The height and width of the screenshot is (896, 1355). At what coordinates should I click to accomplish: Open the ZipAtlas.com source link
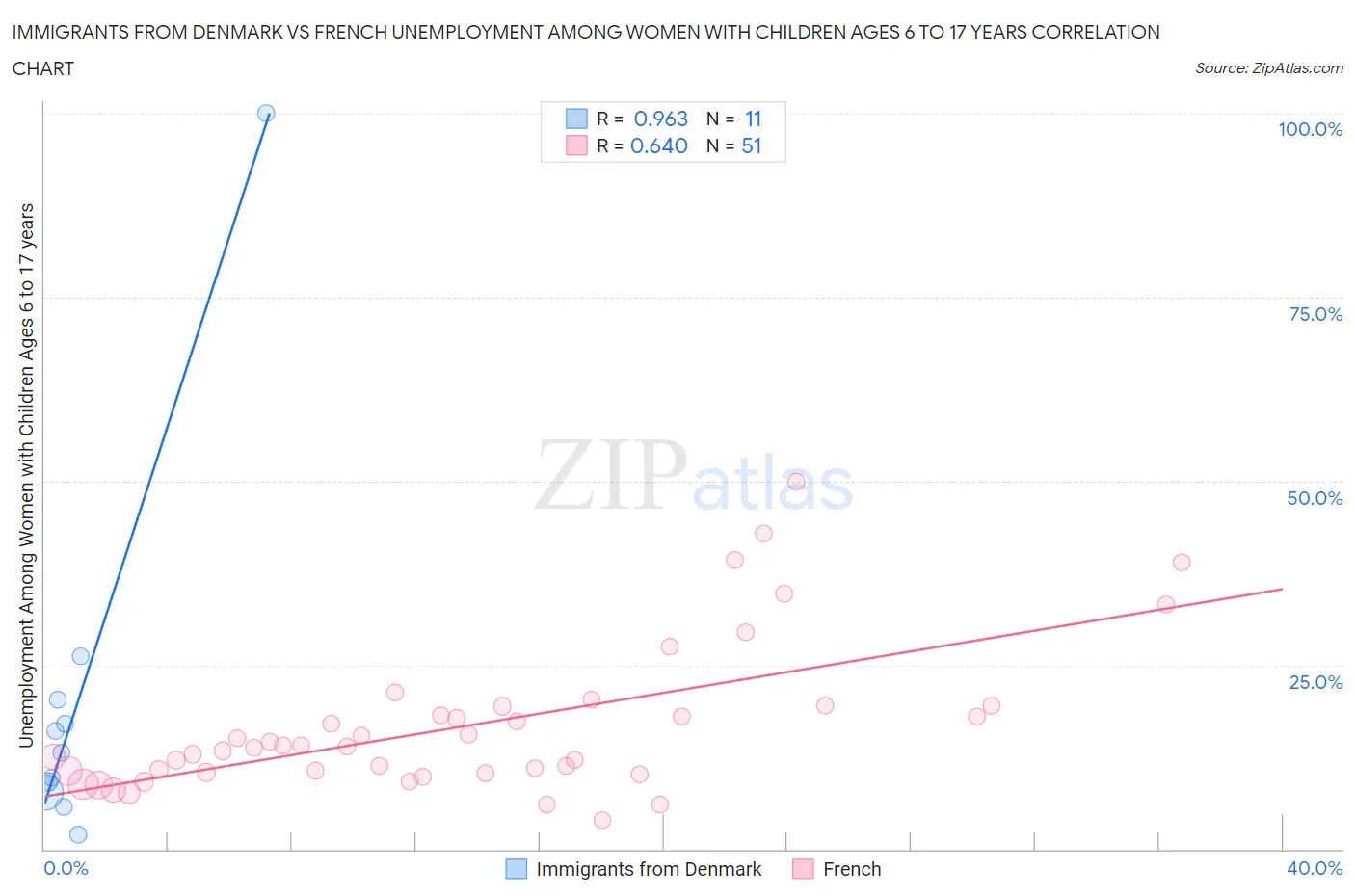click(x=1269, y=67)
